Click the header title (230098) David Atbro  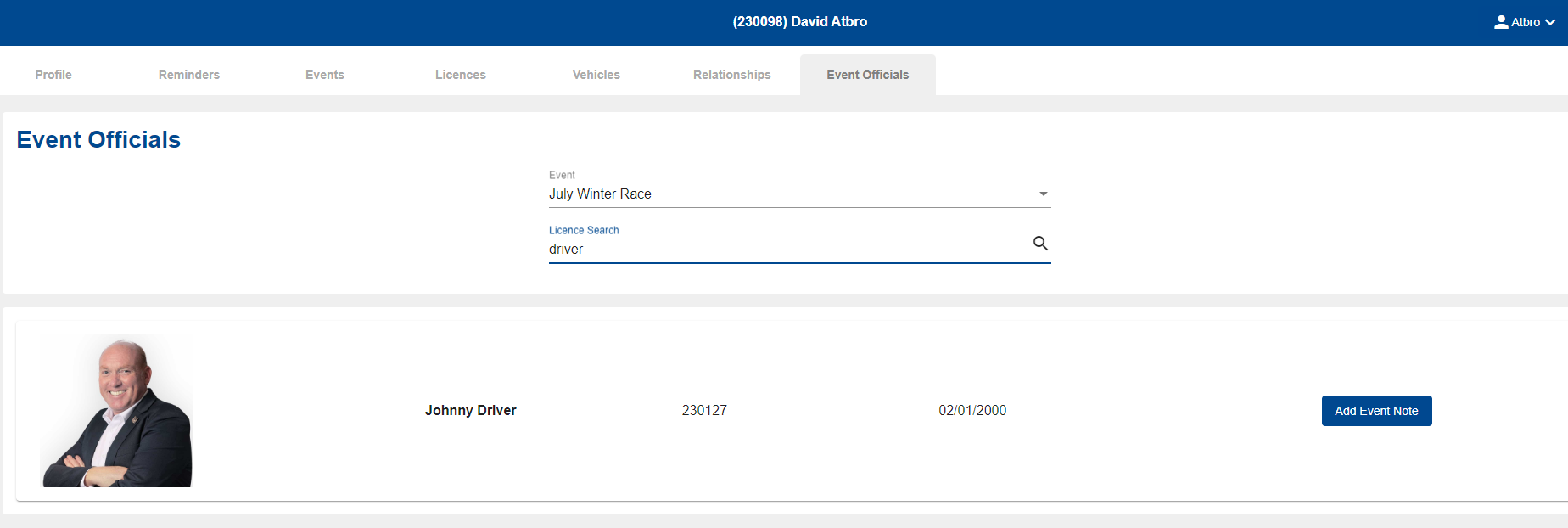click(x=800, y=22)
